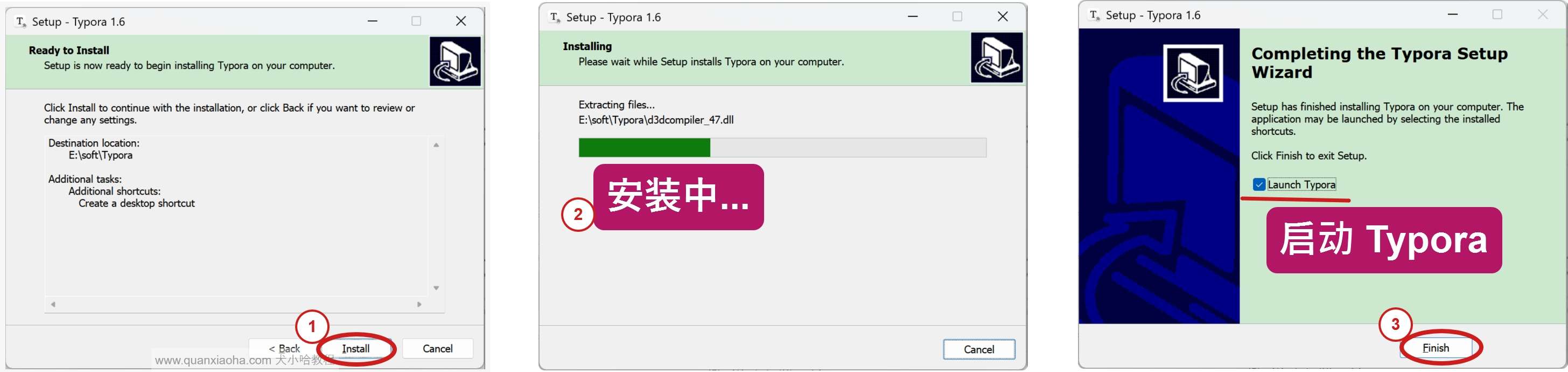Close the Ready to Install window
The width and height of the screenshot is (1568, 372).
[x=461, y=22]
